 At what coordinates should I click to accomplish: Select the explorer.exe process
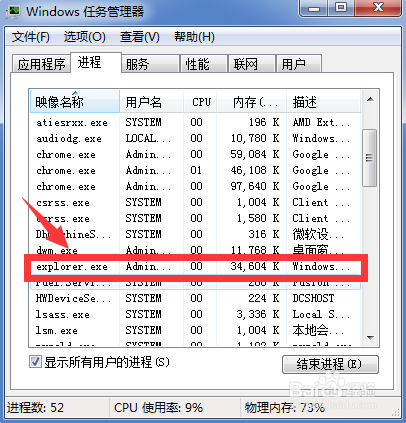(195, 266)
